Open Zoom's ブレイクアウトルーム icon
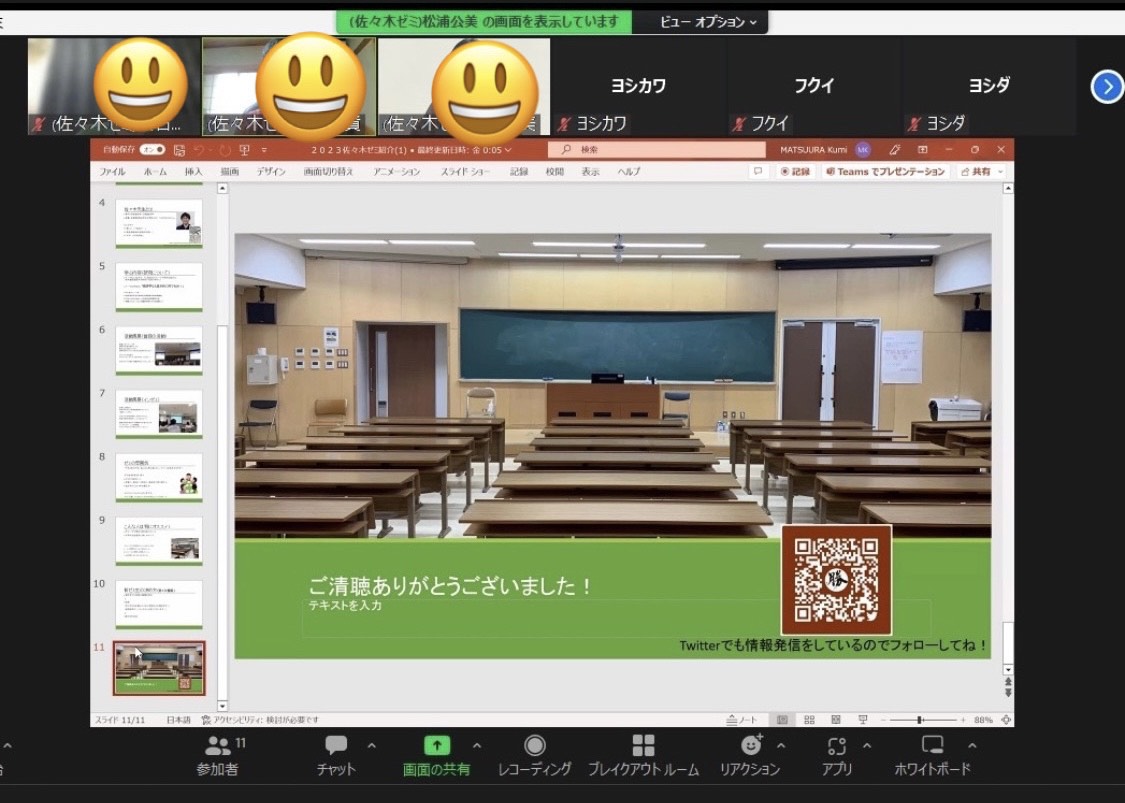 pos(641,747)
